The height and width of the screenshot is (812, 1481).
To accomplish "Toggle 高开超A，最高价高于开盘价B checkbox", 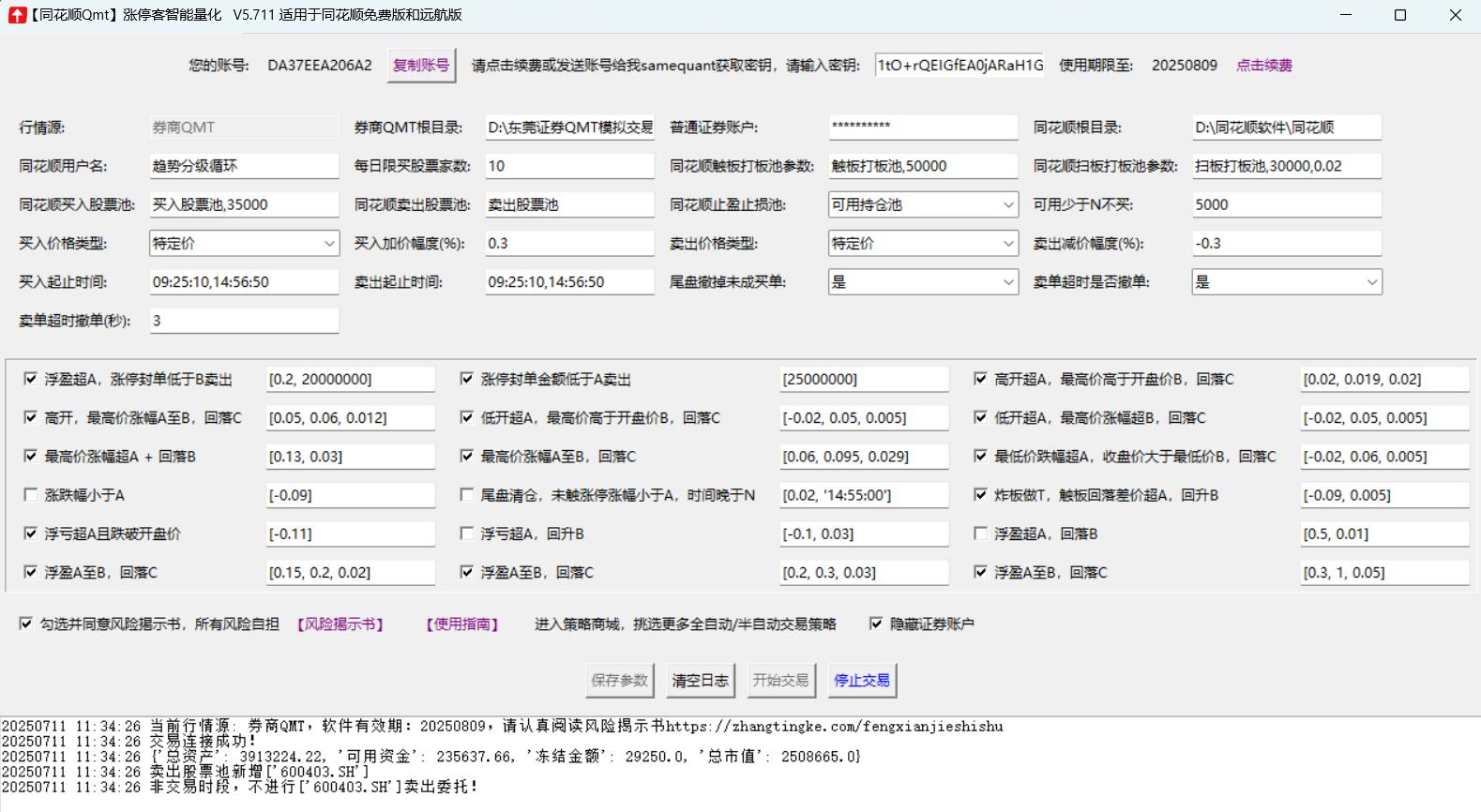I will click(980, 379).
